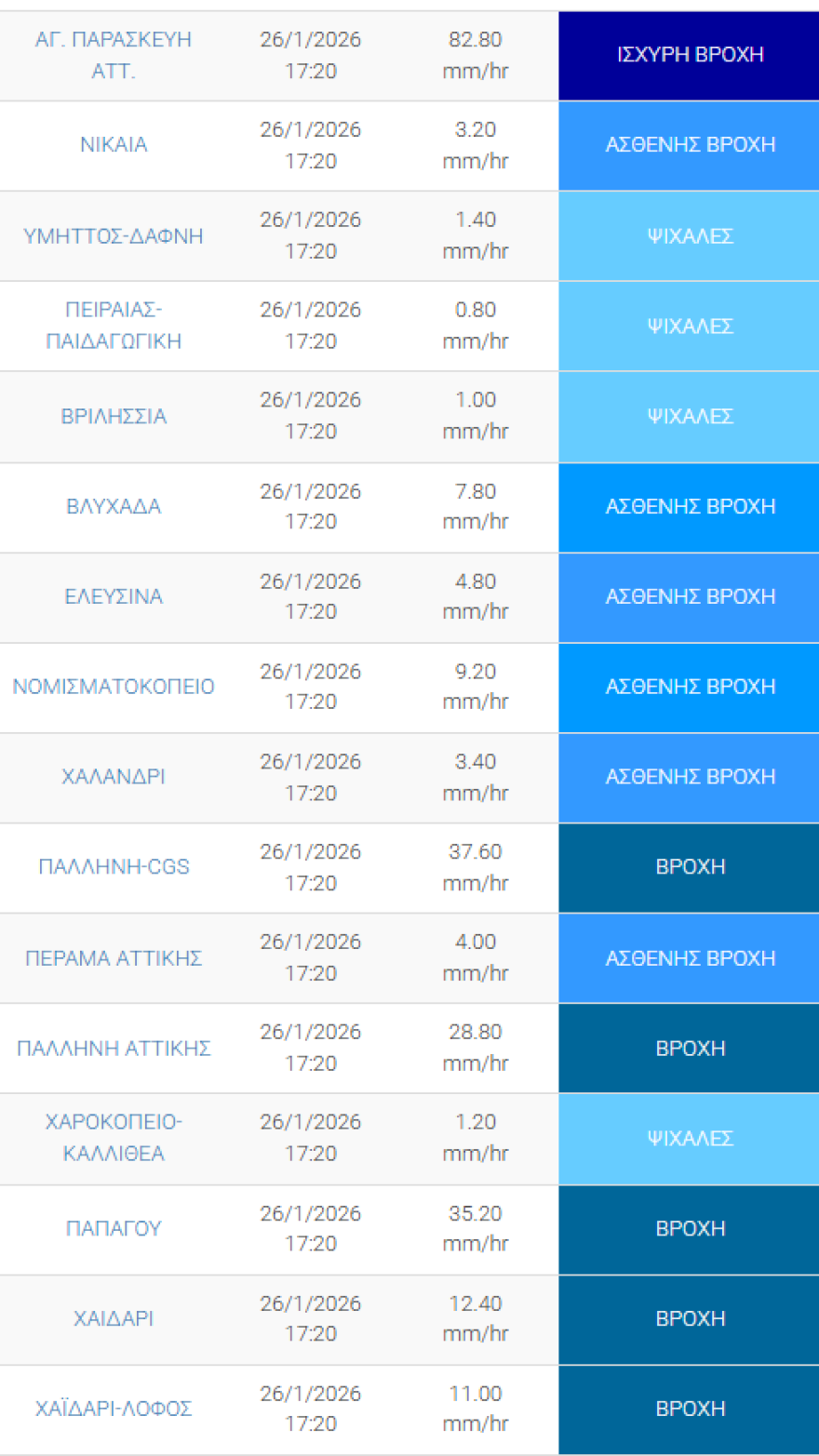Click the ΠΑΠΑΓΟΥ station link

[x=114, y=1228]
